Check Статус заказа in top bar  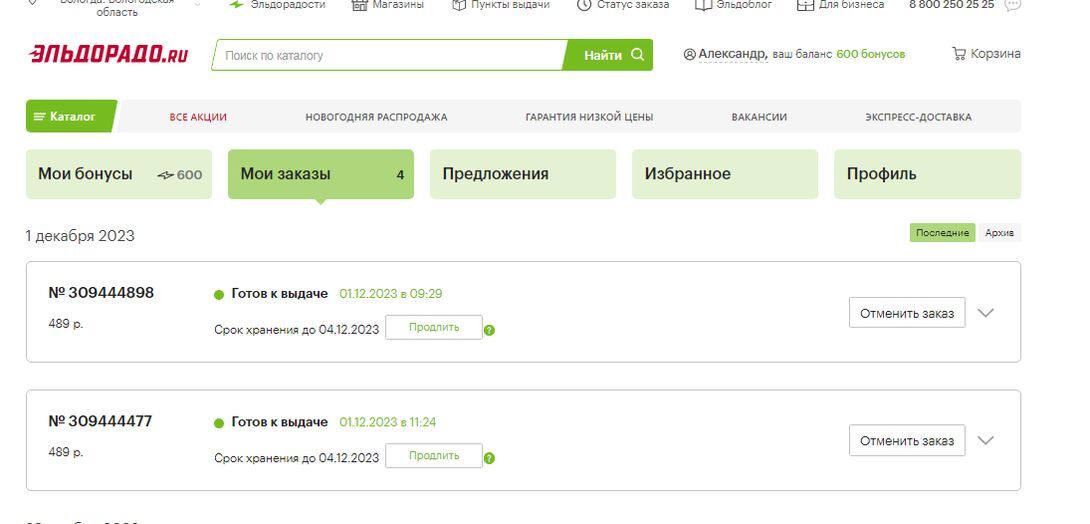[623, 4]
